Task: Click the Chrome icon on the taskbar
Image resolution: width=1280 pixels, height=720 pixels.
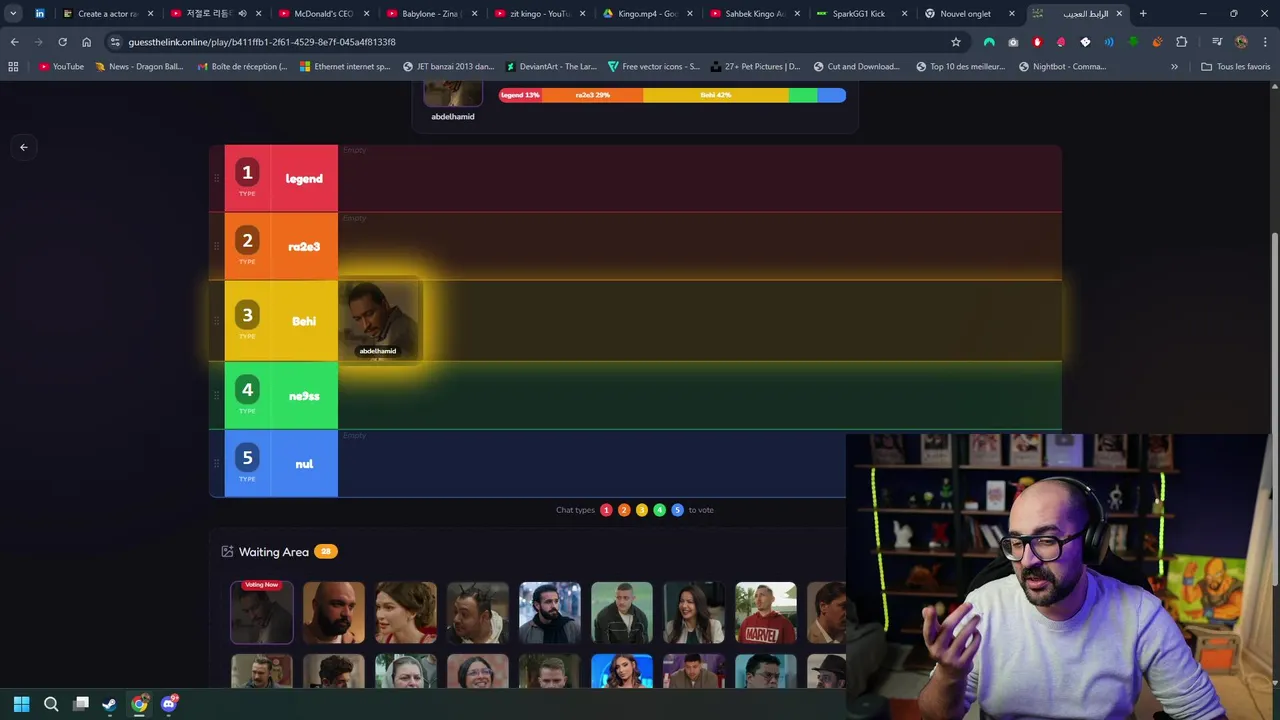Action: point(139,704)
